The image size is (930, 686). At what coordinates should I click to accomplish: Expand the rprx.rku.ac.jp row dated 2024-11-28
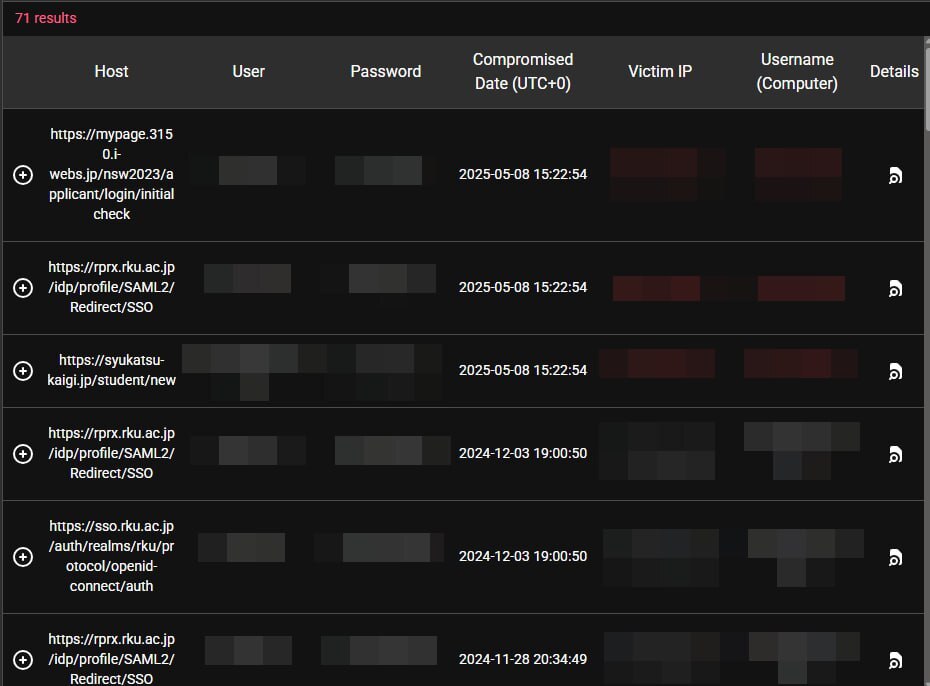click(23, 660)
